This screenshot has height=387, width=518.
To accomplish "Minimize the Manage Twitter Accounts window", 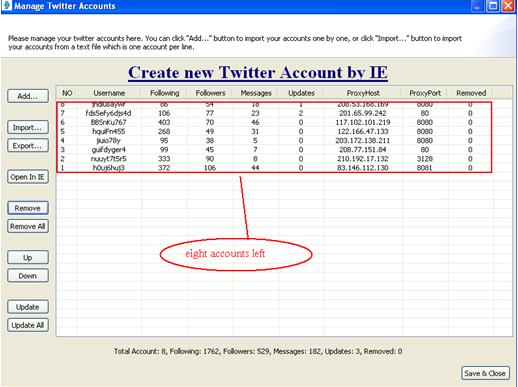I will [478, 6].
